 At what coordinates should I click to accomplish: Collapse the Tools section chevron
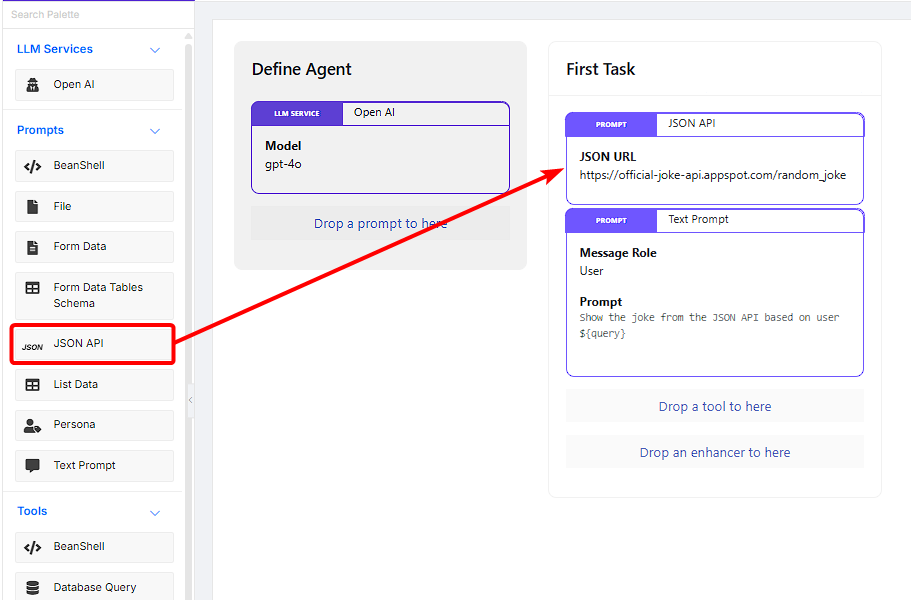[x=155, y=512]
